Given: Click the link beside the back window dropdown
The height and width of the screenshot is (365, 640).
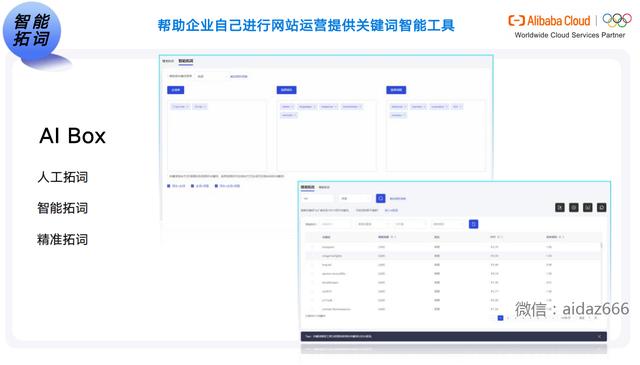Looking at the screenshot, I should coord(239,76).
